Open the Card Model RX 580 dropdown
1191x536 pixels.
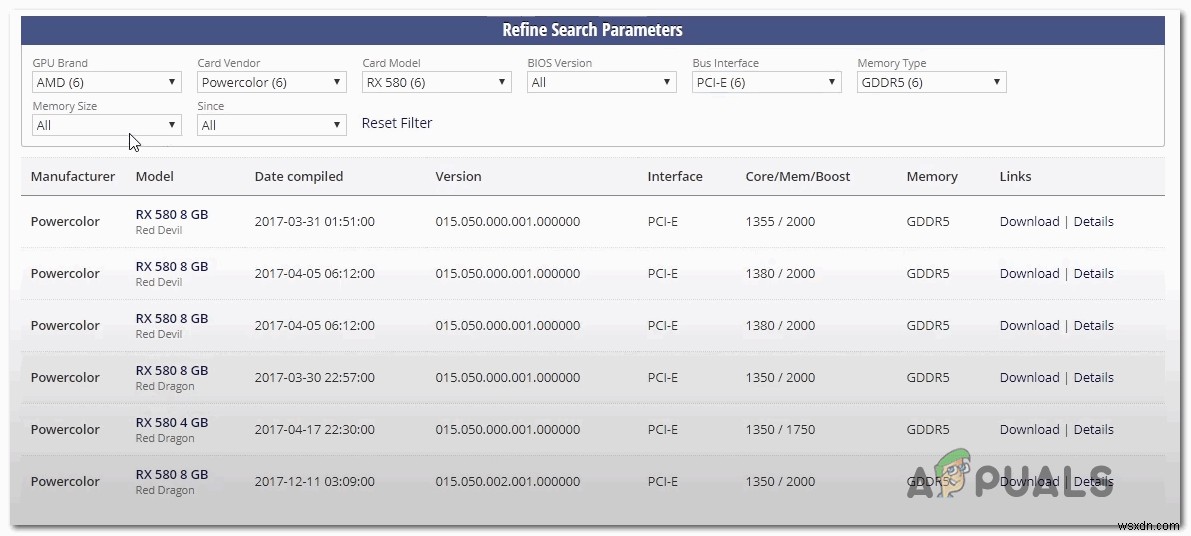(436, 82)
